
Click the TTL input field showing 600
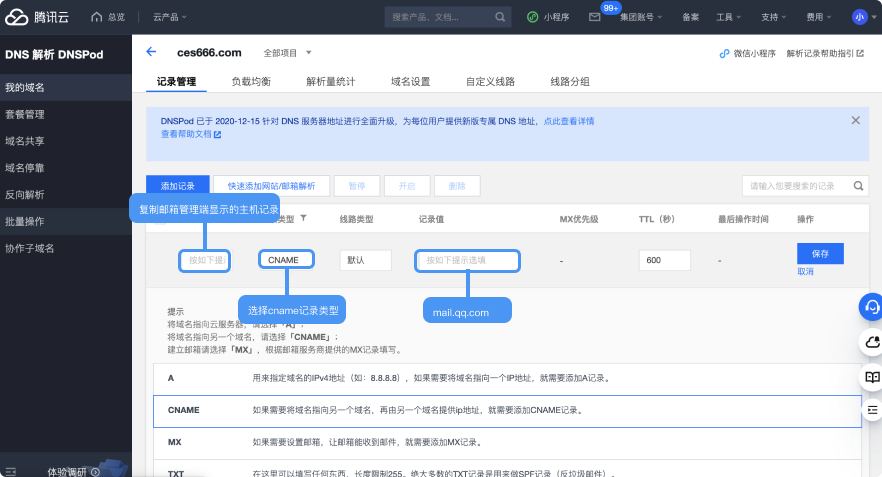point(665,259)
